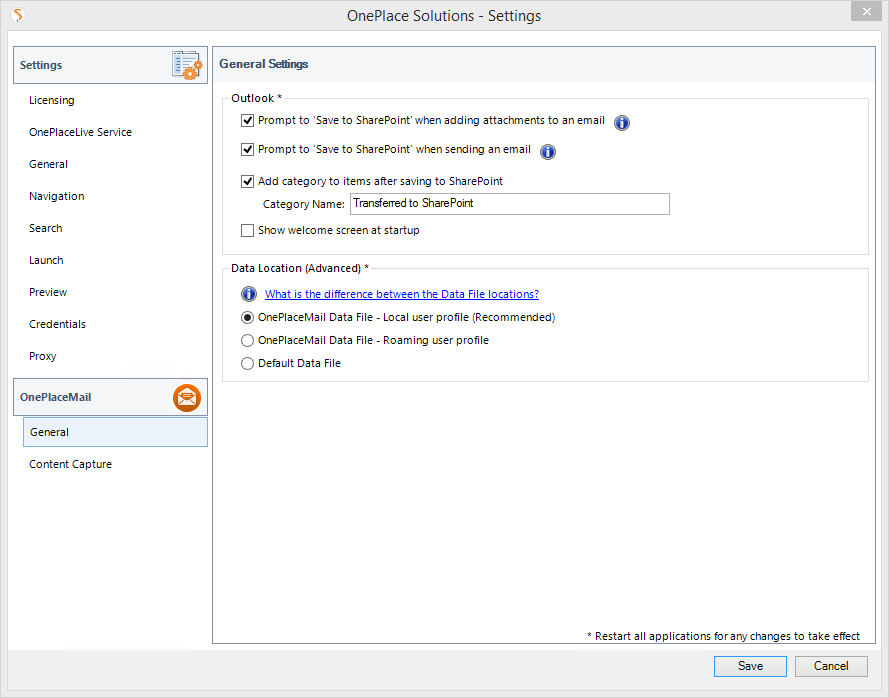Select Roaming user profile data file option

coord(247,340)
